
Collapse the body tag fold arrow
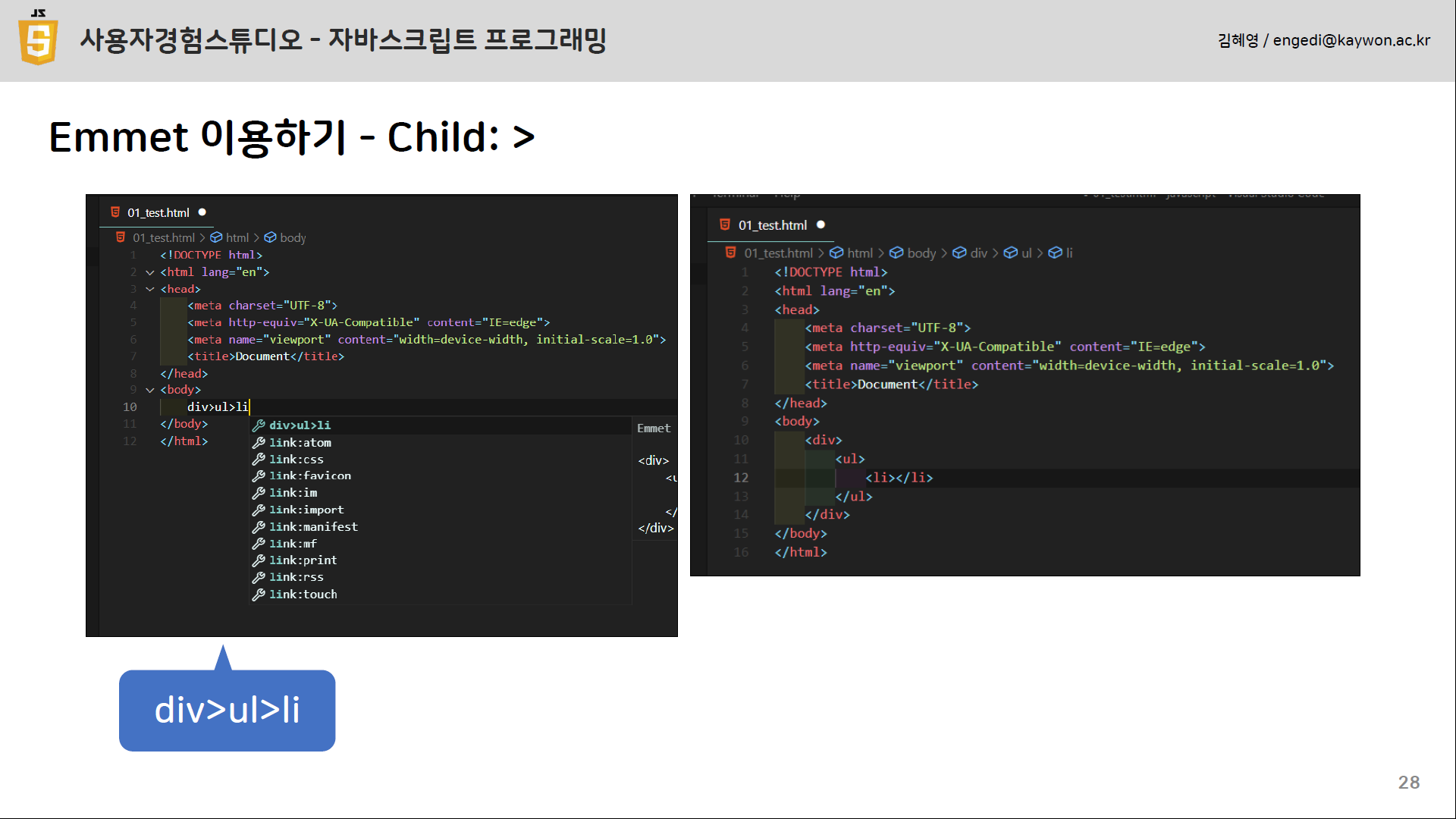click(150, 390)
